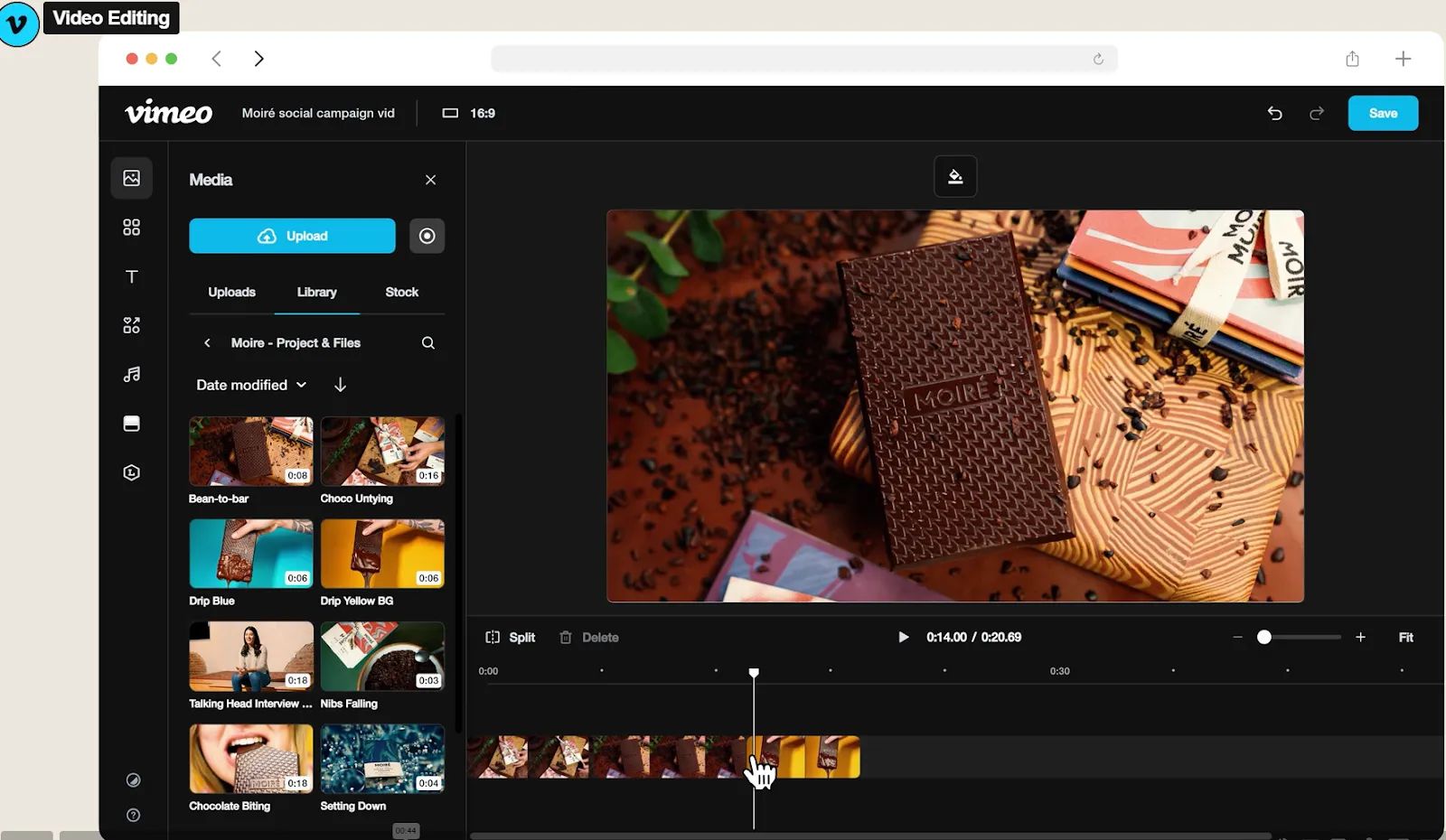1446x840 pixels.
Task: Play the video preview
Action: pos(903,638)
